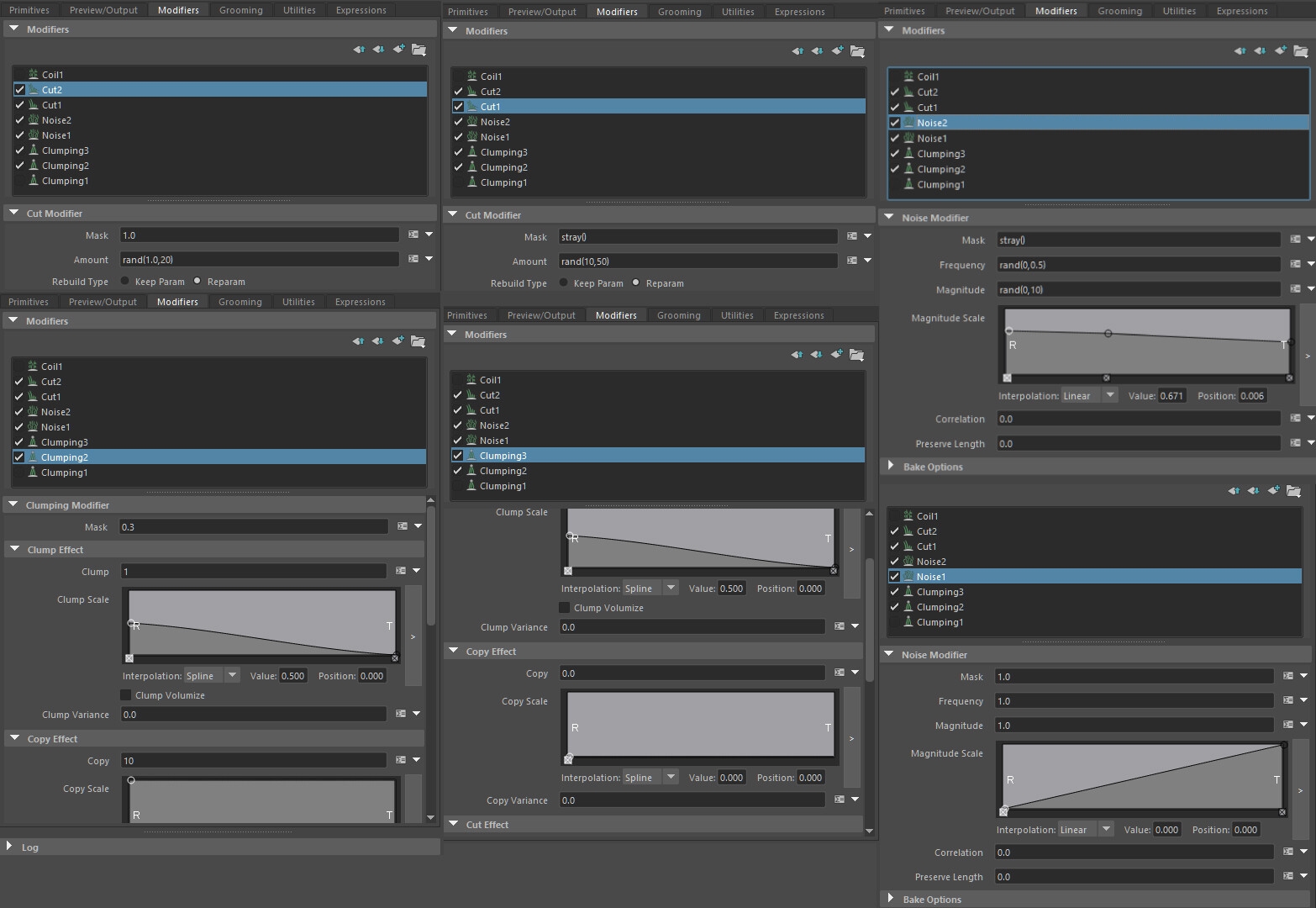Viewport: 1316px width, 908px height.
Task: Open preset folder icon in the Cut2-selected panel
Action: (x=418, y=50)
